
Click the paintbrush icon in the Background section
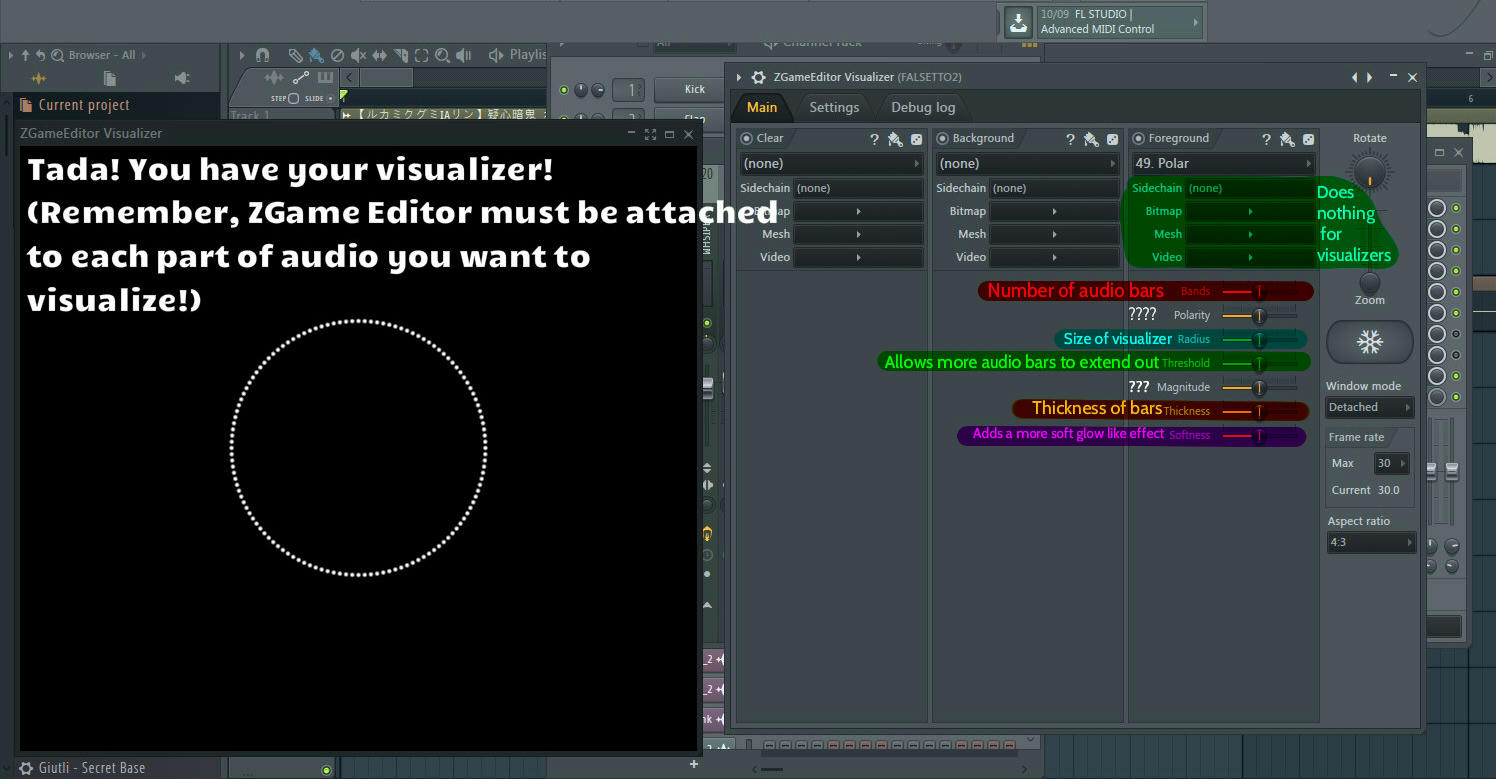tap(1090, 138)
